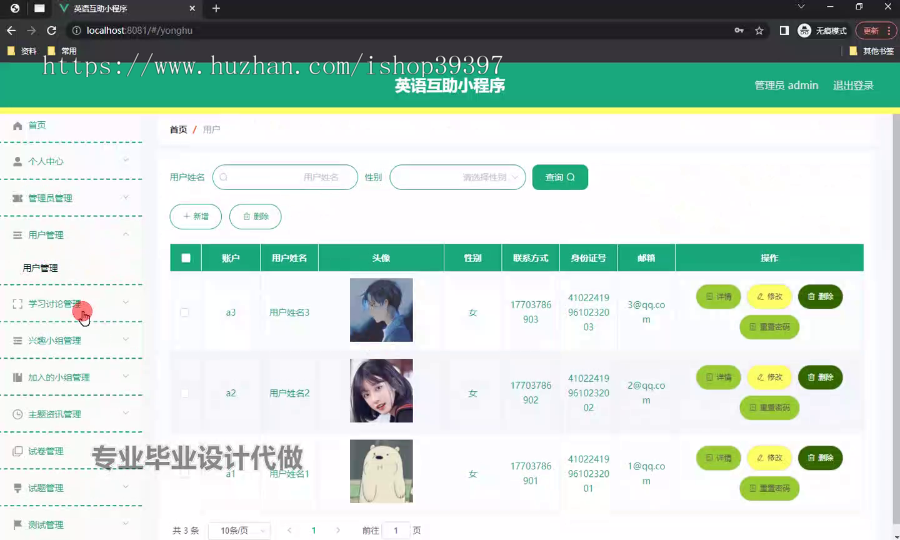The width and height of the screenshot is (900, 540).
Task: Toggle the select-all checkbox in table header
Action: [186, 258]
